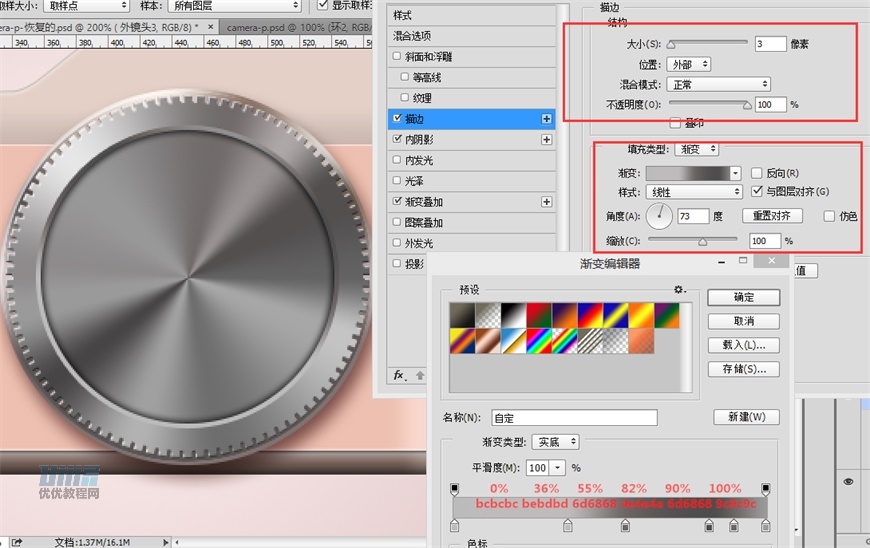The width and height of the screenshot is (870, 548).
Task: Click the plus icon beside 描边
Action: pyautogui.click(x=547, y=119)
